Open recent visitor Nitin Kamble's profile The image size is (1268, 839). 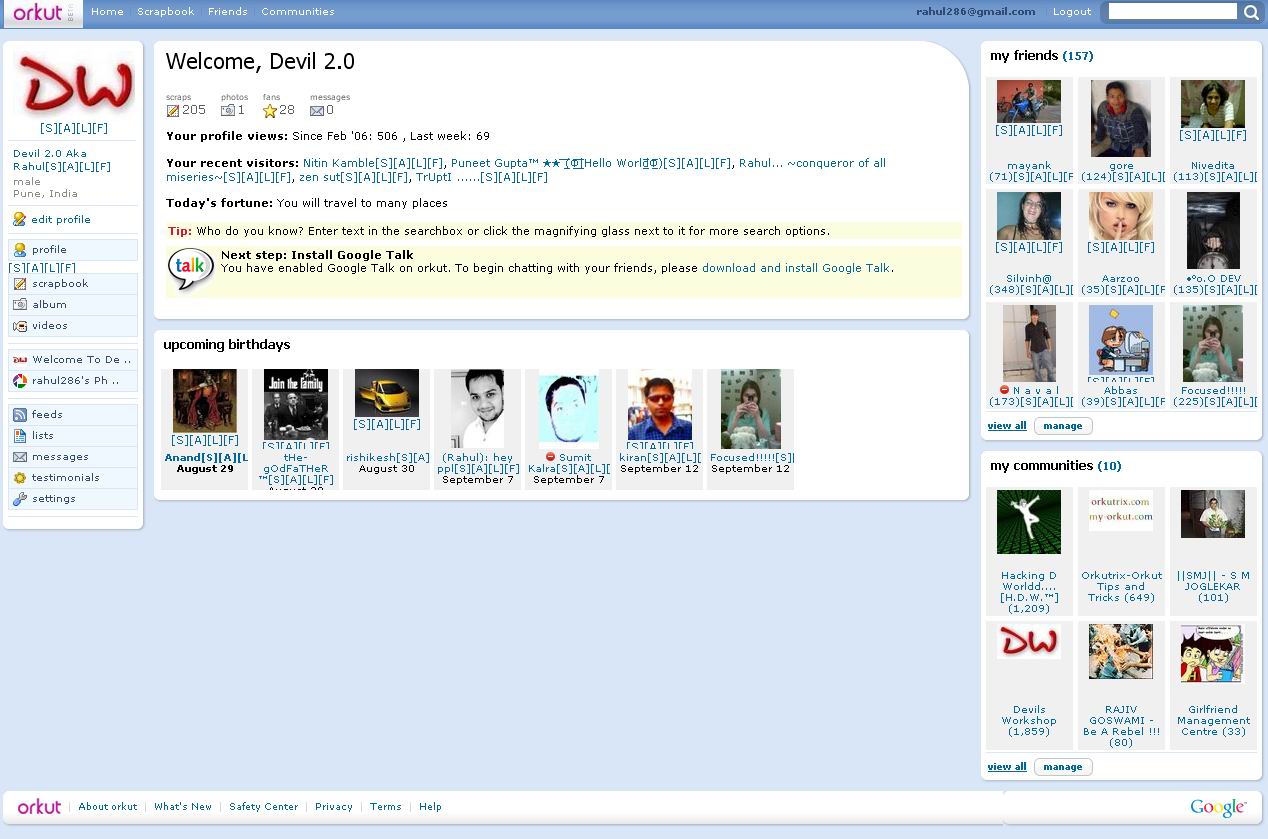[x=373, y=163]
